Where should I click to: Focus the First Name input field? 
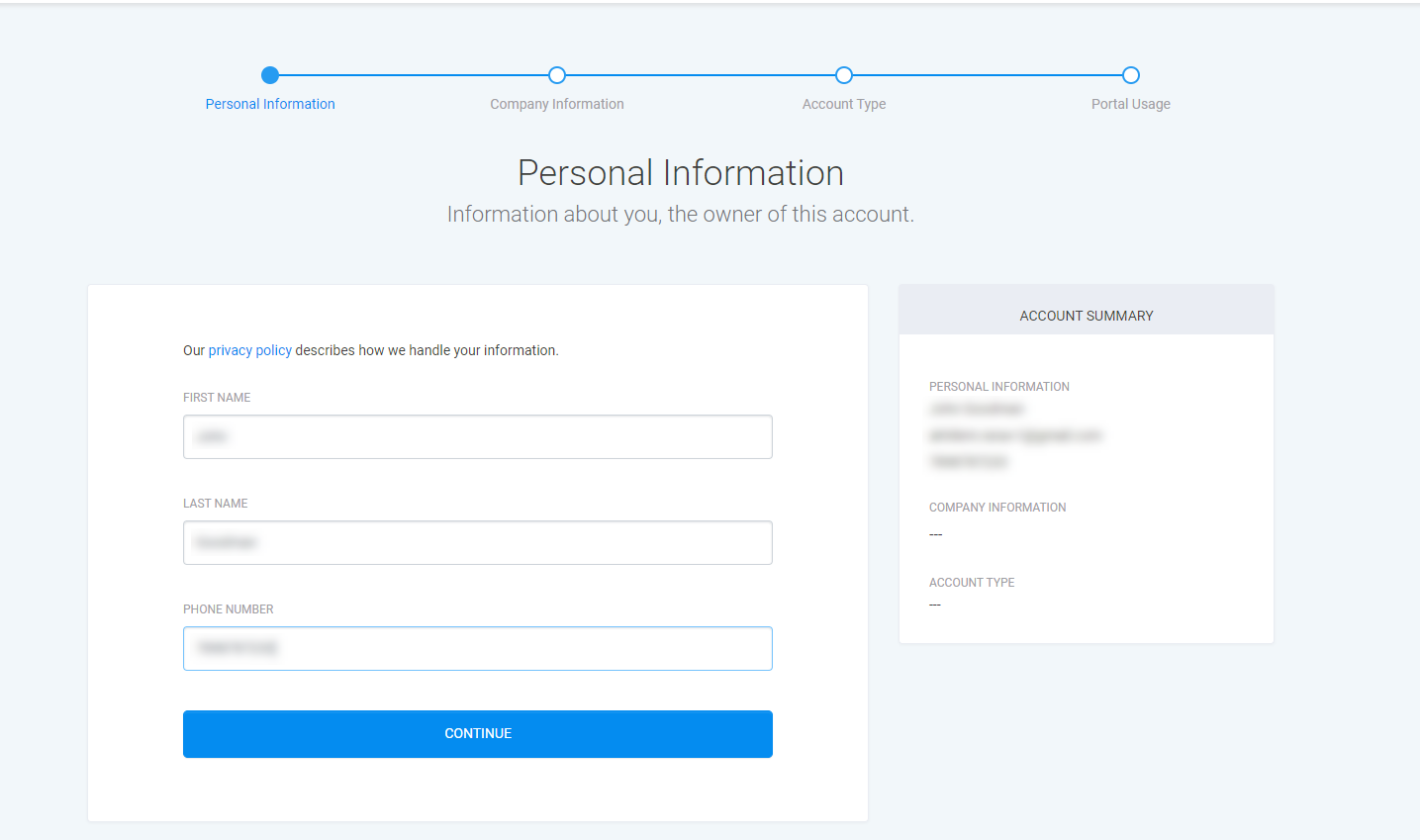click(477, 436)
